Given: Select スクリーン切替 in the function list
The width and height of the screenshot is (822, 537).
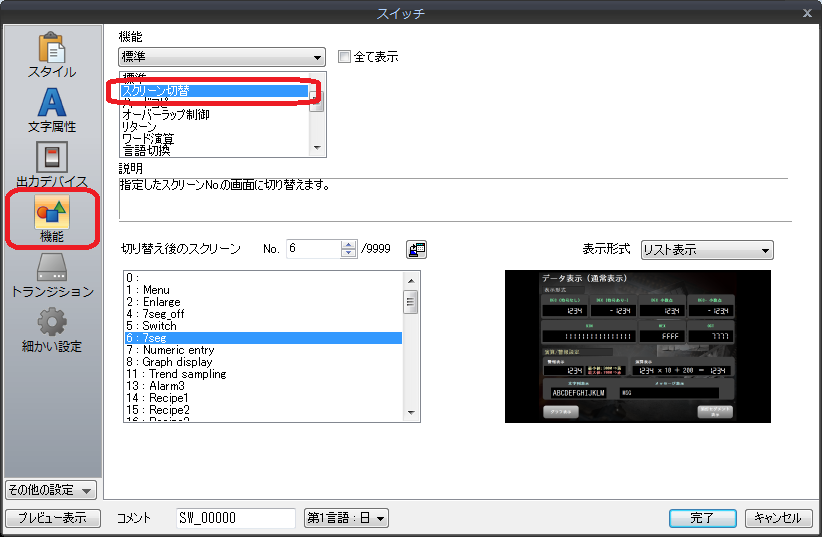Looking at the screenshot, I should [213, 91].
